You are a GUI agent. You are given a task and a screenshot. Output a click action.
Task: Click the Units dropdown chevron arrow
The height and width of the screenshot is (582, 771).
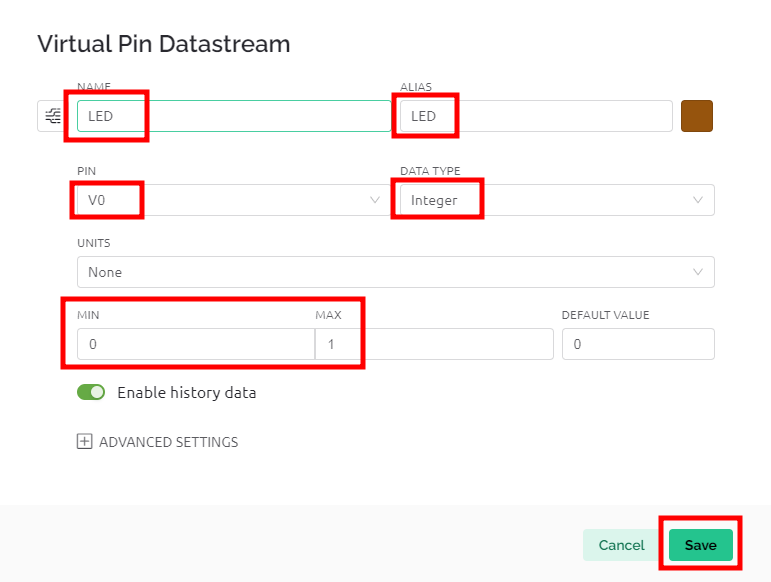tap(697, 272)
